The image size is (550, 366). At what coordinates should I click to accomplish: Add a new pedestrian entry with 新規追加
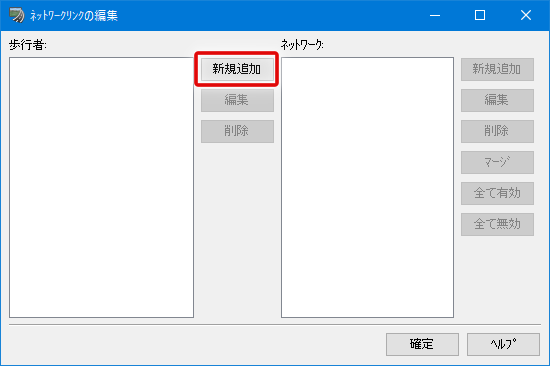pyautogui.click(x=237, y=69)
